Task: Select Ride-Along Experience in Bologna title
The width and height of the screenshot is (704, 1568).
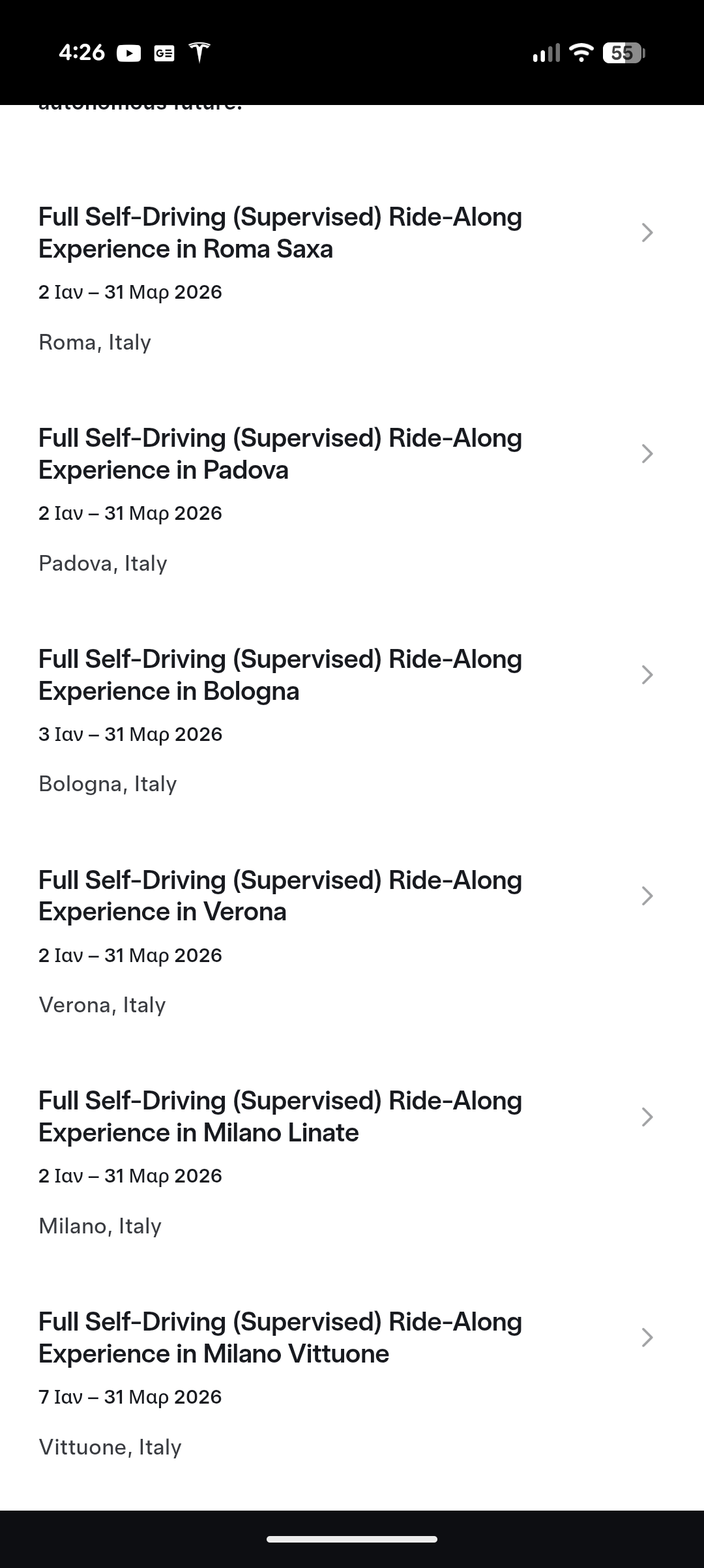Action: [280, 675]
